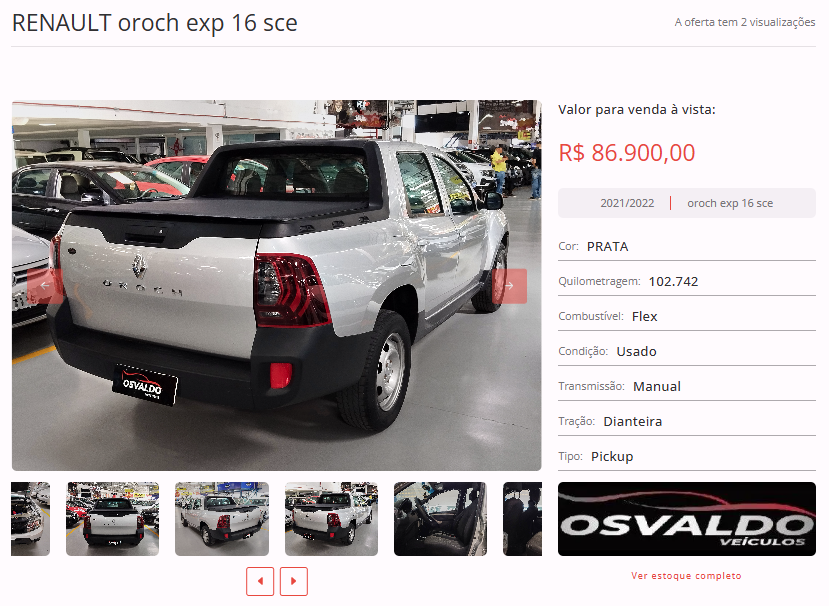The image size is (829, 606).
Task: Click the R$ 86.900,00 price
Action: click(x=627, y=153)
